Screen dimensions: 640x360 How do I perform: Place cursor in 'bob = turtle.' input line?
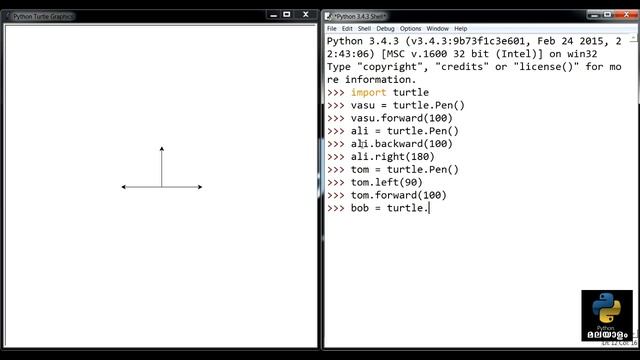pos(390,208)
